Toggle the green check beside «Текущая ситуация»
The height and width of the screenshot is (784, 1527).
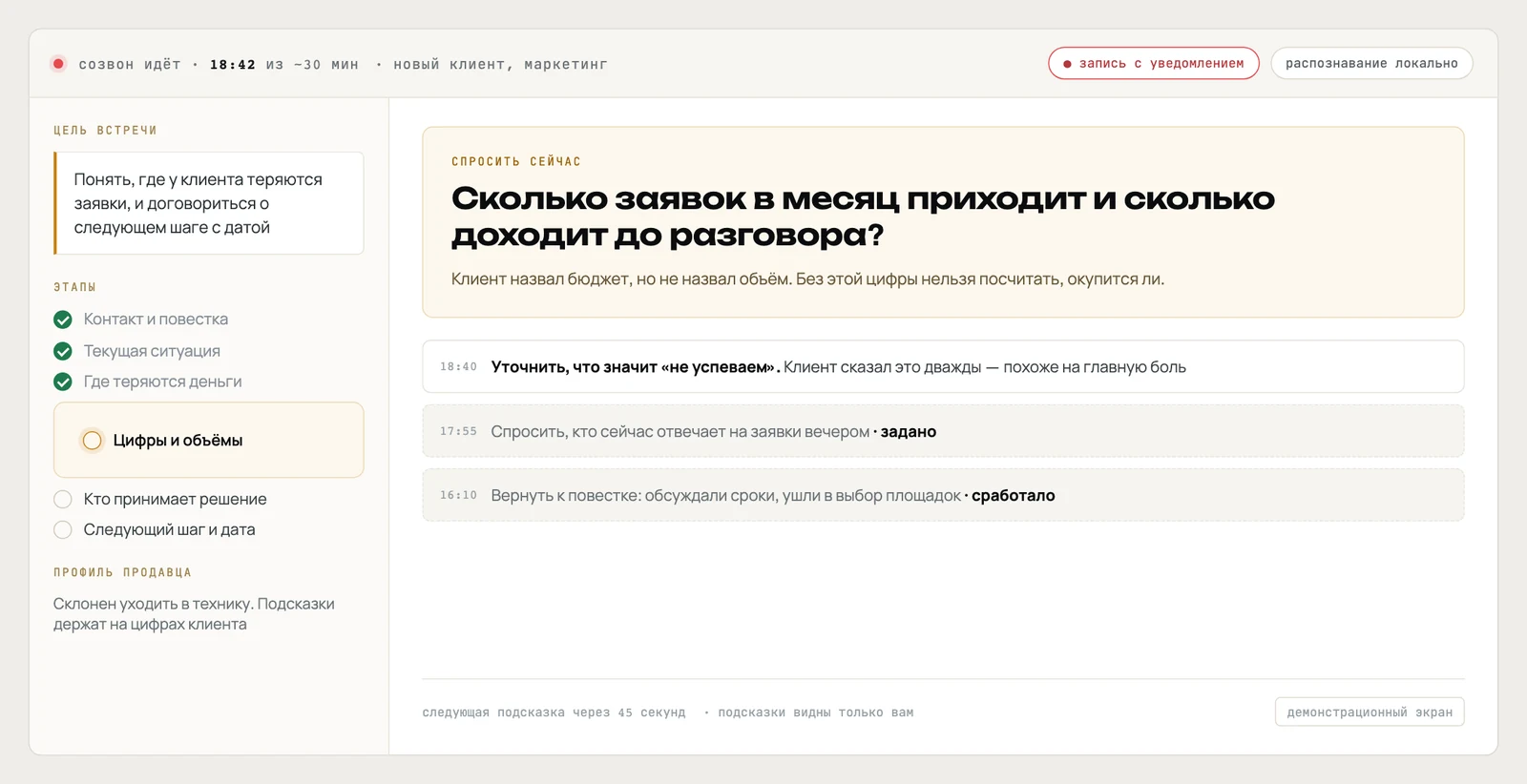point(63,351)
